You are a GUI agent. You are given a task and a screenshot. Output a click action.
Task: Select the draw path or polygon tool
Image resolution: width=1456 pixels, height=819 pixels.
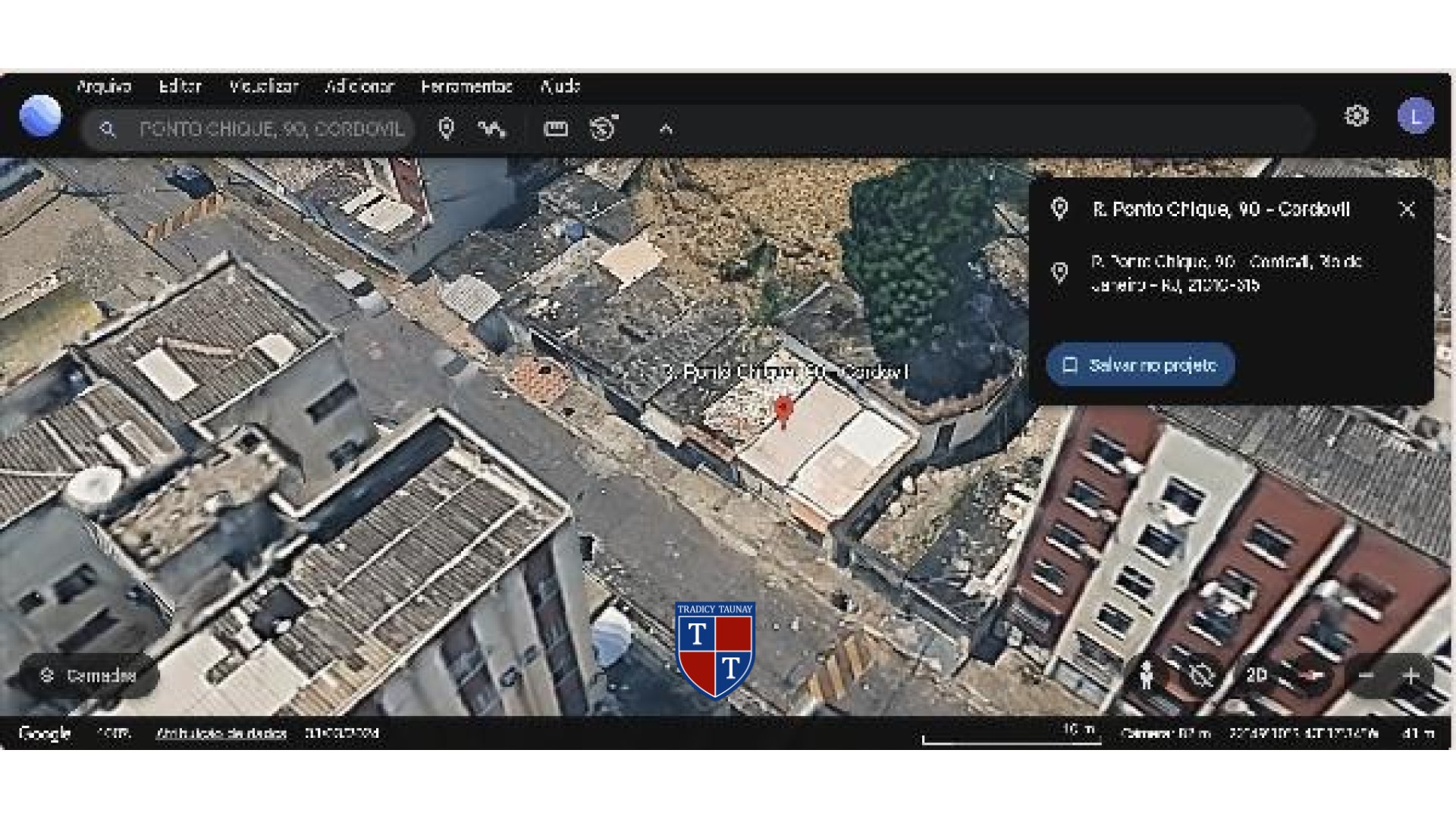pyautogui.click(x=491, y=129)
